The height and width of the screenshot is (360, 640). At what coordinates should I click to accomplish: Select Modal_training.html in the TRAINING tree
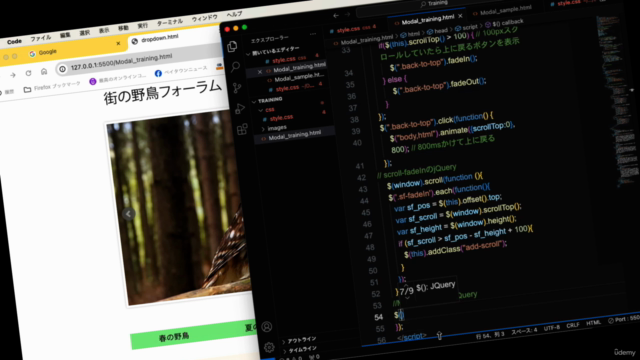click(294, 135)
